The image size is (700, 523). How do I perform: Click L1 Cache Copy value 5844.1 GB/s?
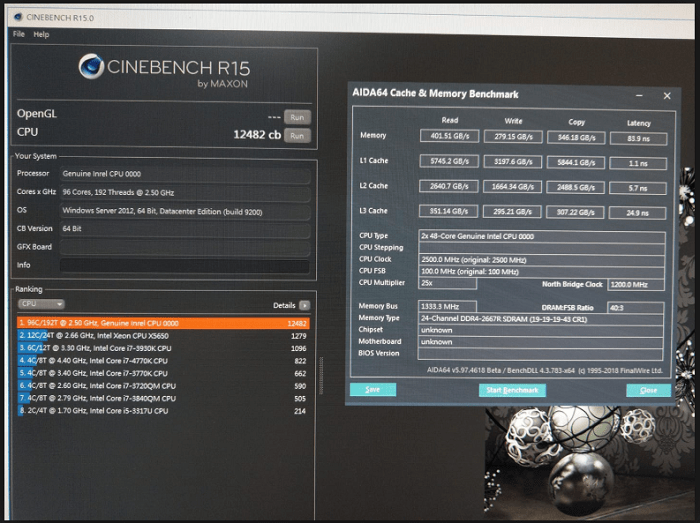(x=576, y=163)
